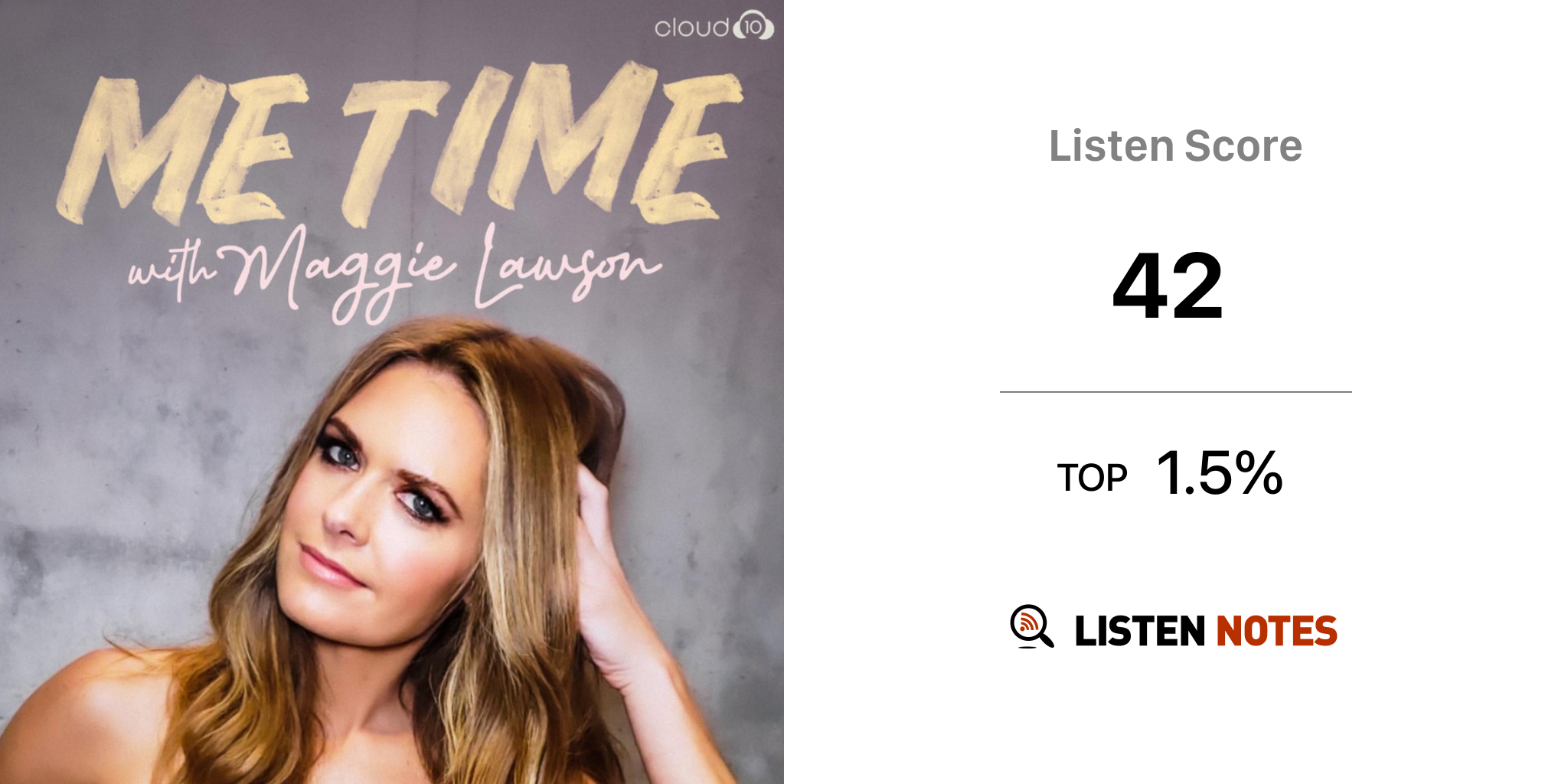This screenshot has width=1568, height=784.
Task: Click the LISTEN NOTES wordmark
Action: 1206,631
